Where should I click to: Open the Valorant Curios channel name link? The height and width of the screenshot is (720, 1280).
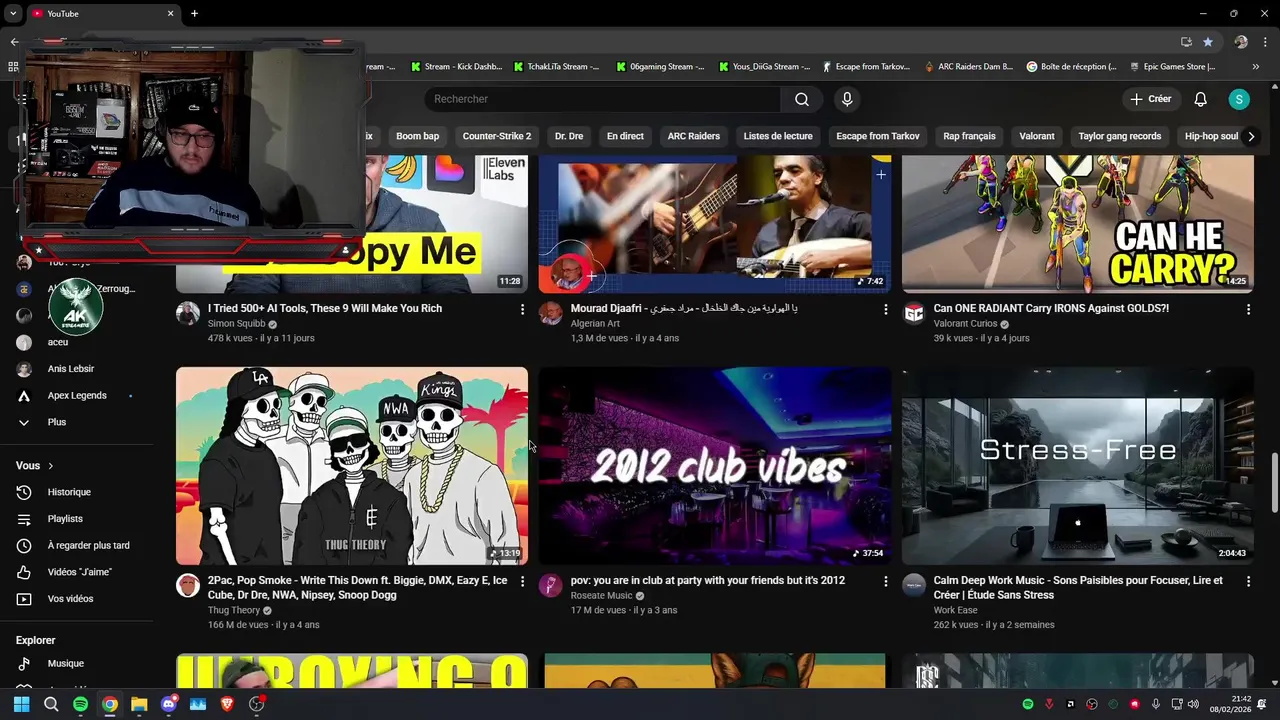pos(965,324)
